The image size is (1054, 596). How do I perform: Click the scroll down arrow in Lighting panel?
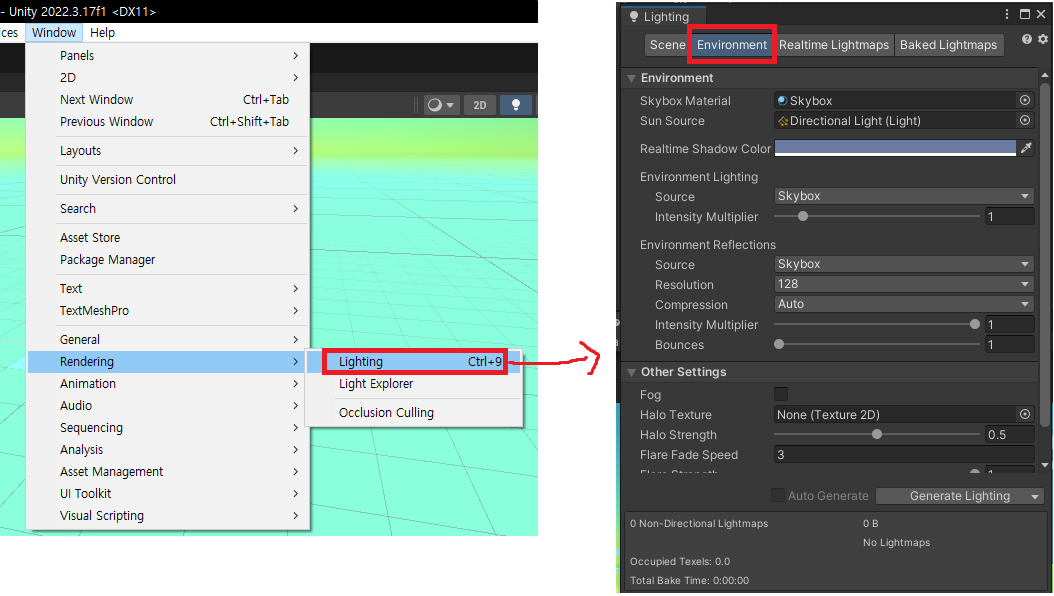pos(1044,465)
